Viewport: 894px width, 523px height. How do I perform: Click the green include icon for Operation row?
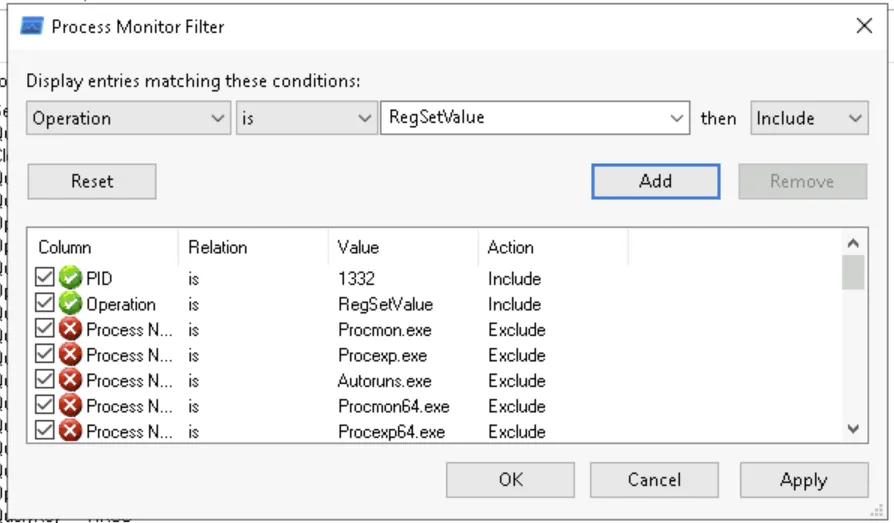pos(70,303)
